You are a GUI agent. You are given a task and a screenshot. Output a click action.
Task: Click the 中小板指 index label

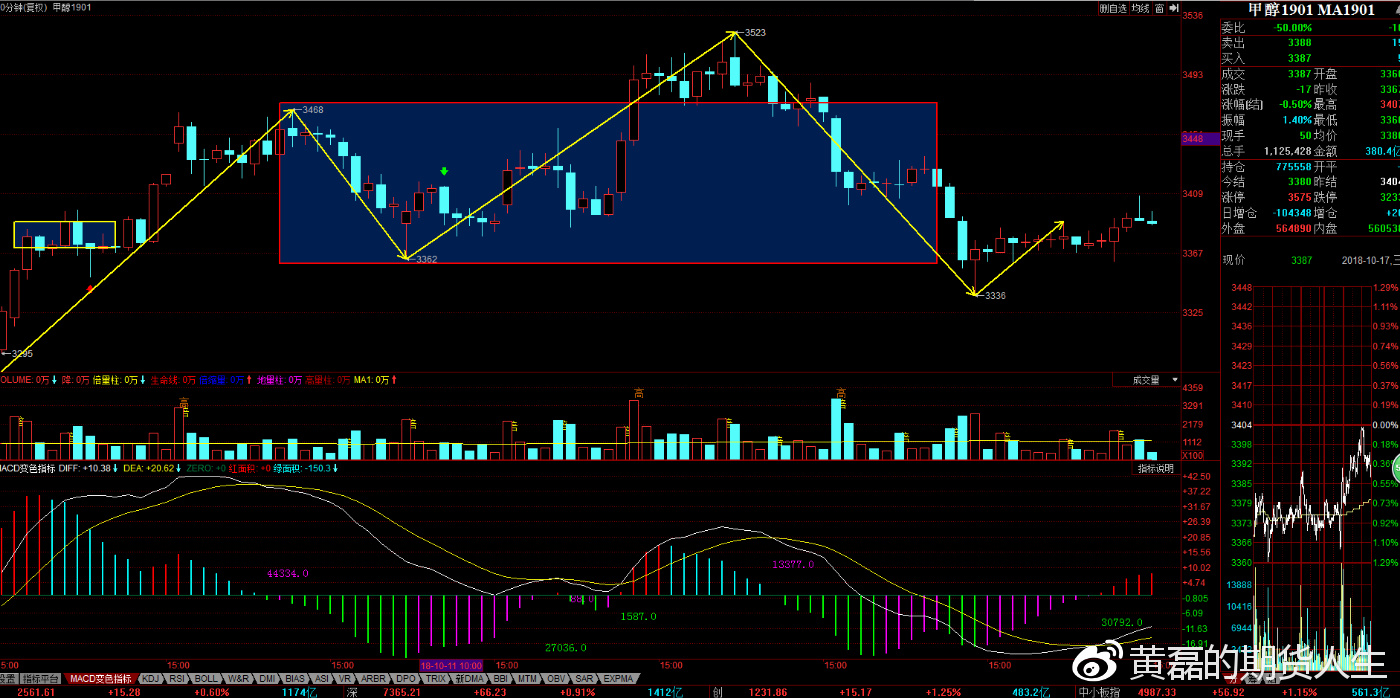click(1101, 692)
